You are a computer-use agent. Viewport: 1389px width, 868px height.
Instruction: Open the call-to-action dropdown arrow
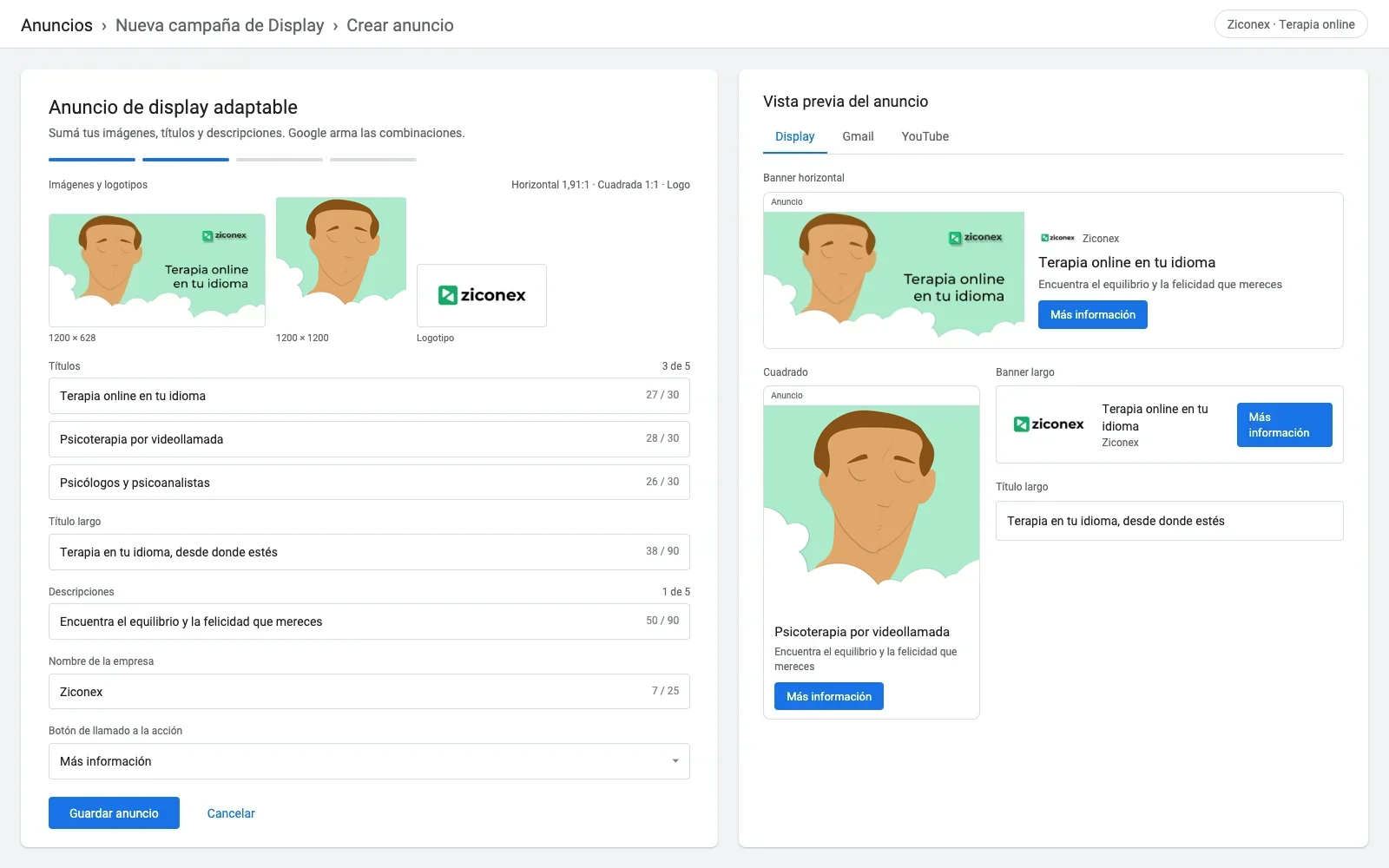(675, 761)
